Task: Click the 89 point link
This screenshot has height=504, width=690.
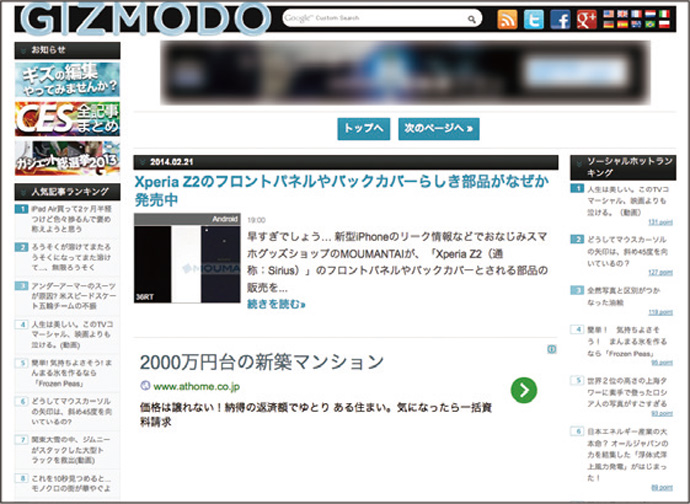Action: [662, 488]
